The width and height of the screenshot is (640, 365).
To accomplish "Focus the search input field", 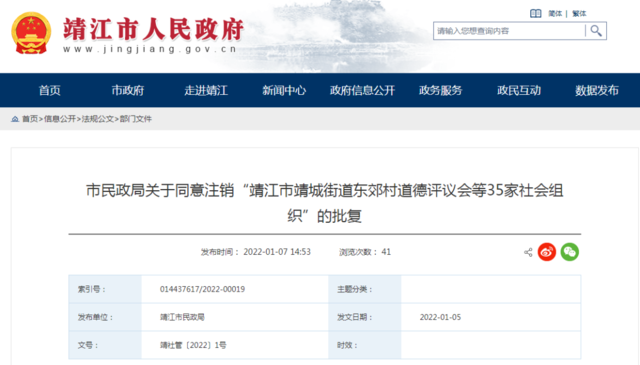I will 509,31.
